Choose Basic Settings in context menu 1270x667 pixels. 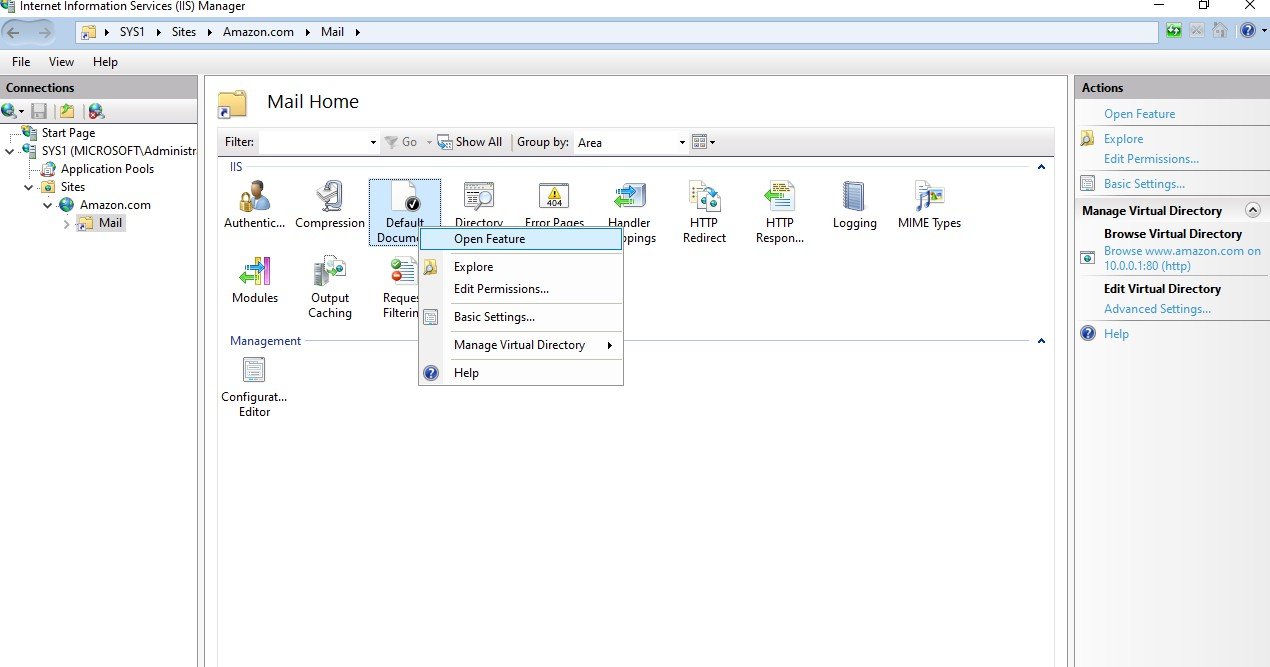click(x=521, y=317)
